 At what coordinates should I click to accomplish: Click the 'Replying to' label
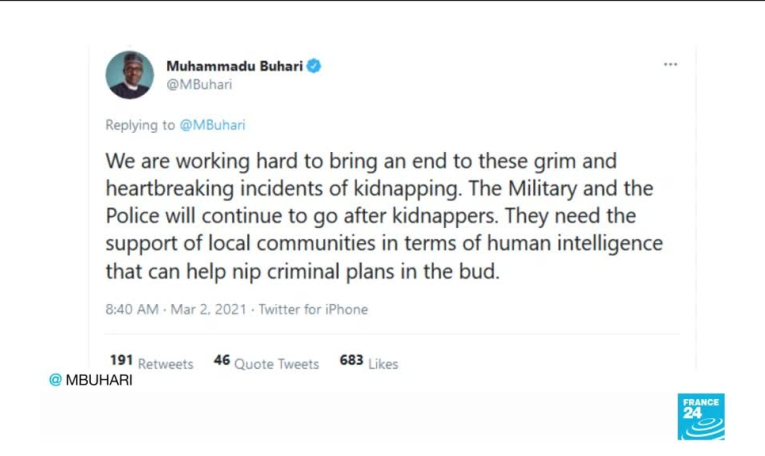pos(140,125)
